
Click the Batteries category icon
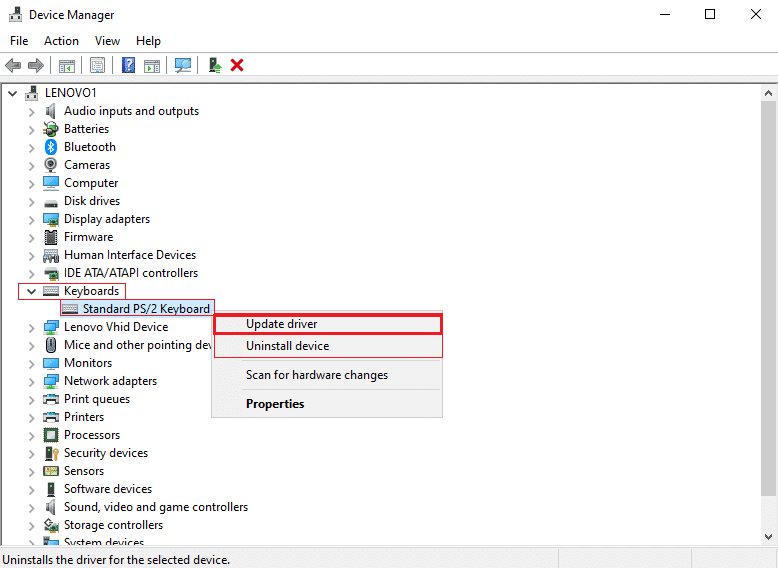51,129
